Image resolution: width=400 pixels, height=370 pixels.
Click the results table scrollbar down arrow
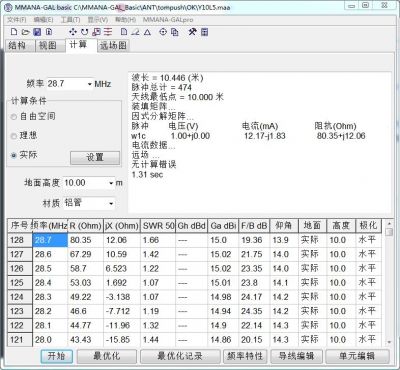pos(389,342)
